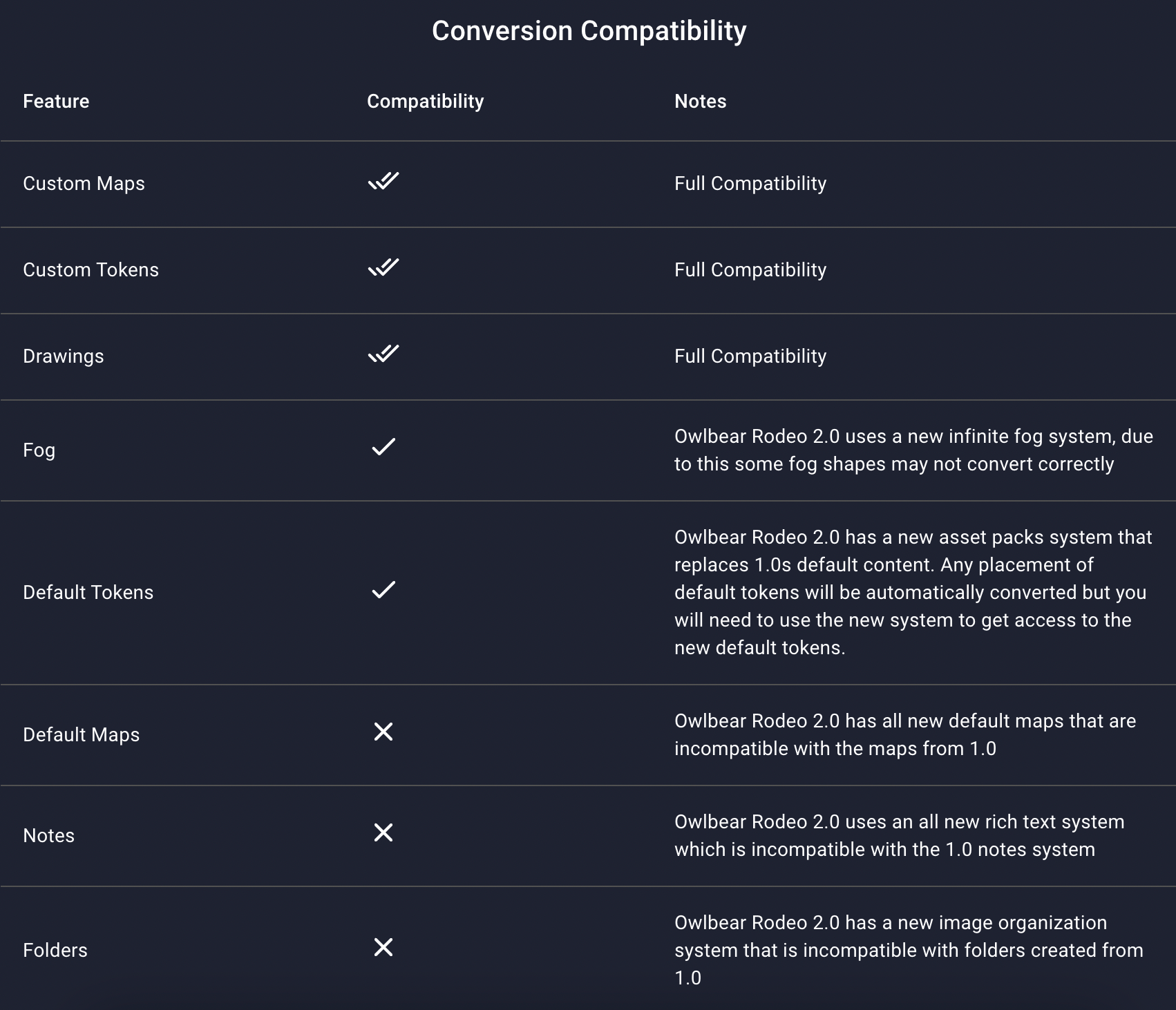The image size is (1176, 1010).
Task: Click the Compatibility column header
Action: (425, 102)
